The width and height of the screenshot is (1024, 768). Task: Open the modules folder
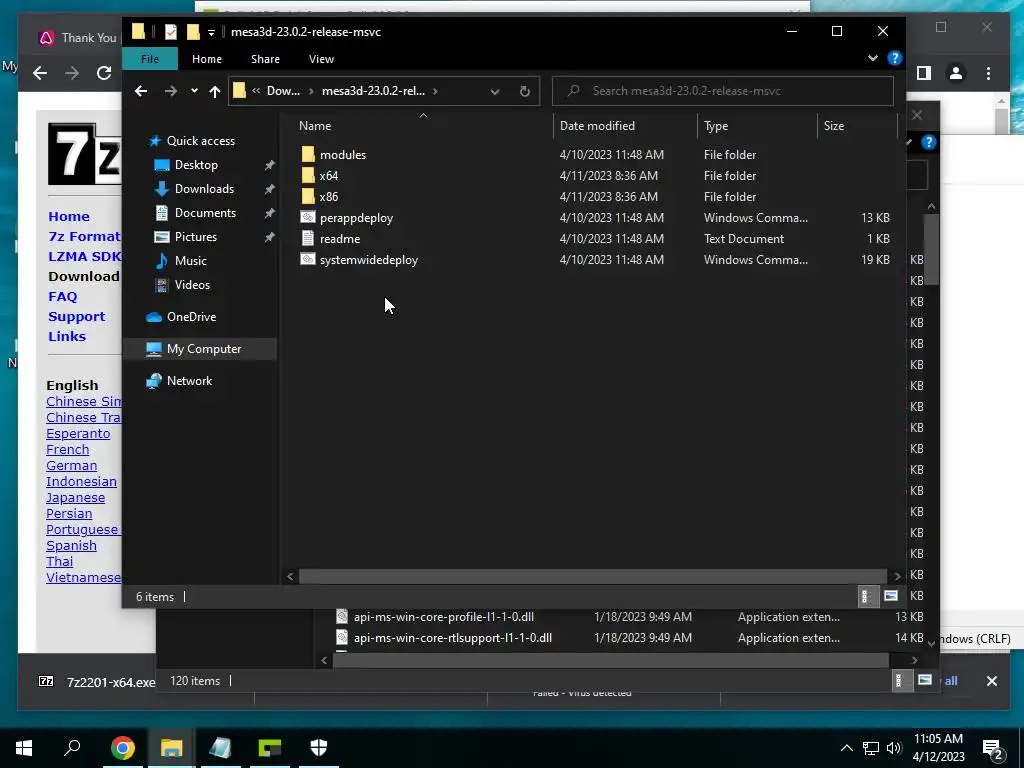[343, 155]
